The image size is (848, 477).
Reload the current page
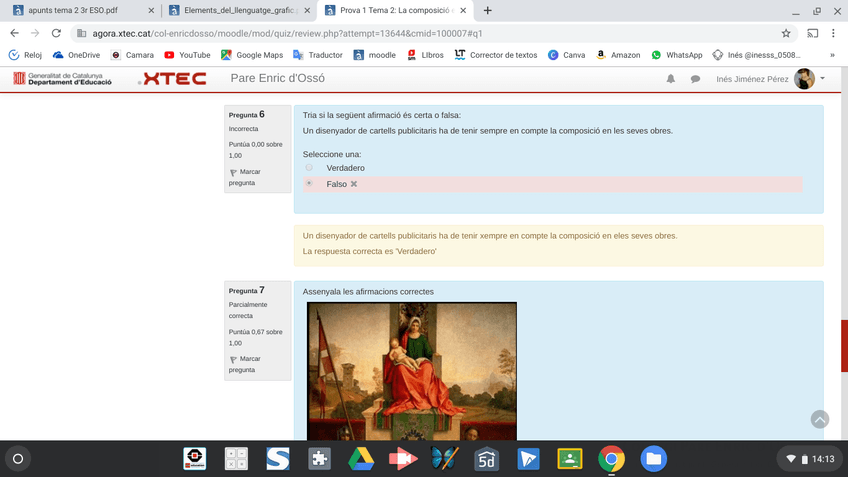(x=56, y=33)
